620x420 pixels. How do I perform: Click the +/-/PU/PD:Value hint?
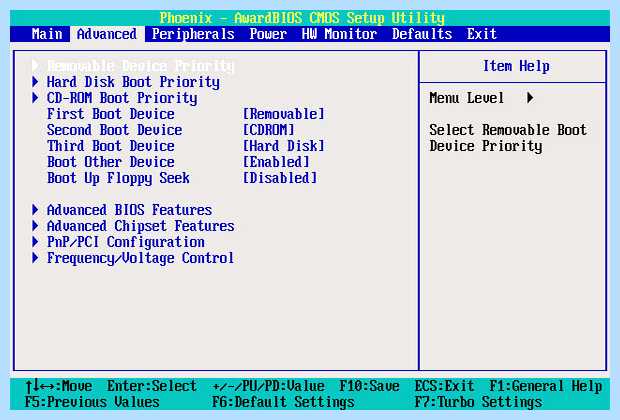click(268, 386)
